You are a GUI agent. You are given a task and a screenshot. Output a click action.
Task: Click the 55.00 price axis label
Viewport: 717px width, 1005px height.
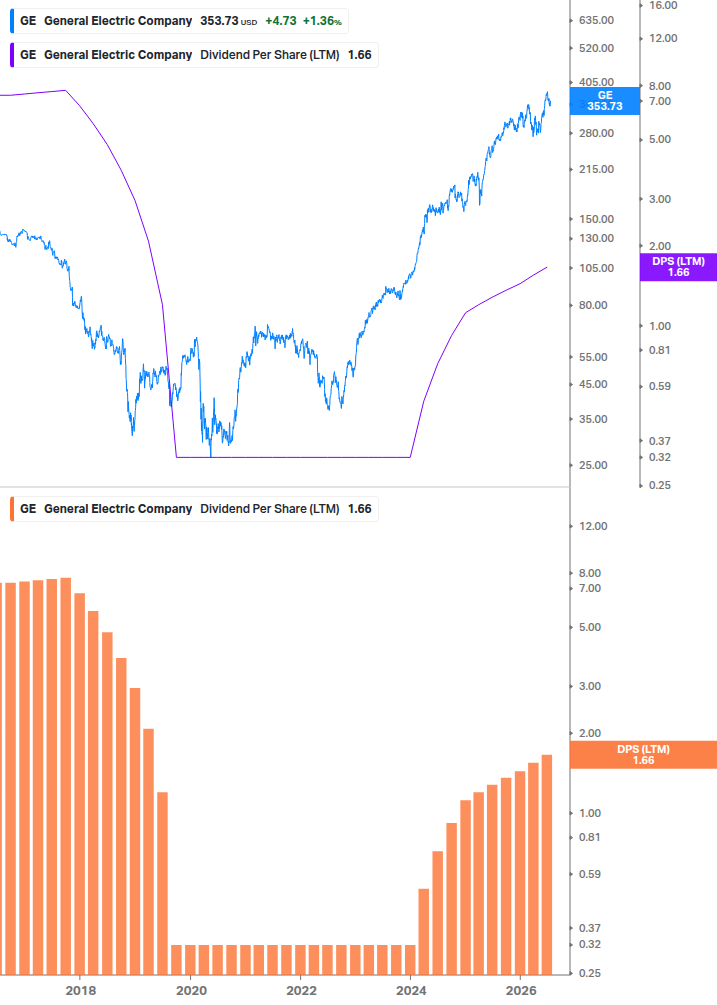pos(593,357)
